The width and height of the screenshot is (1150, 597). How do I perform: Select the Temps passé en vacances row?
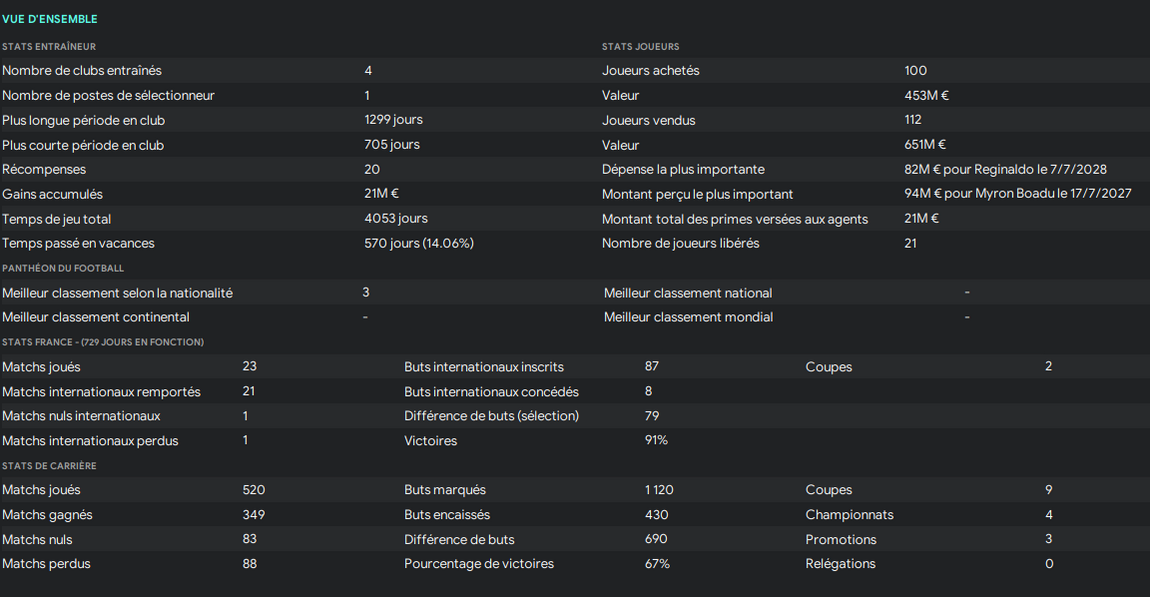pyautogui.click(x=78, y=243)
